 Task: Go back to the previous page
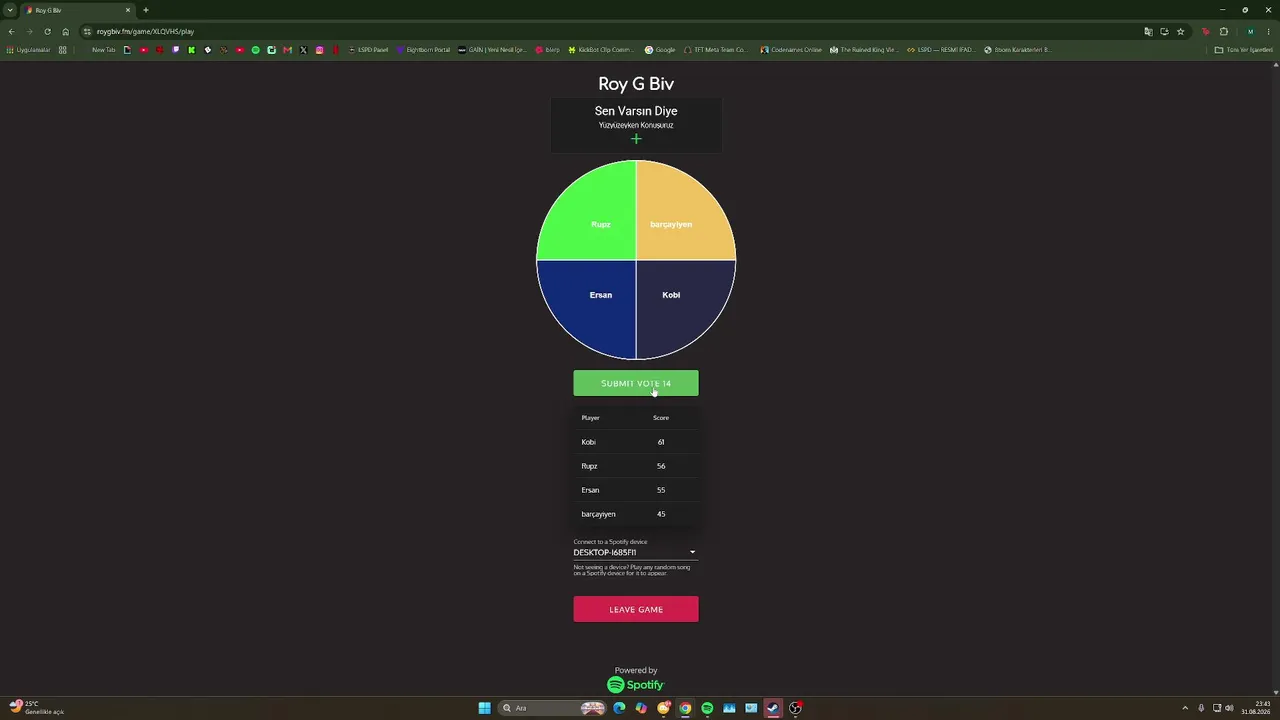[11, 31]
